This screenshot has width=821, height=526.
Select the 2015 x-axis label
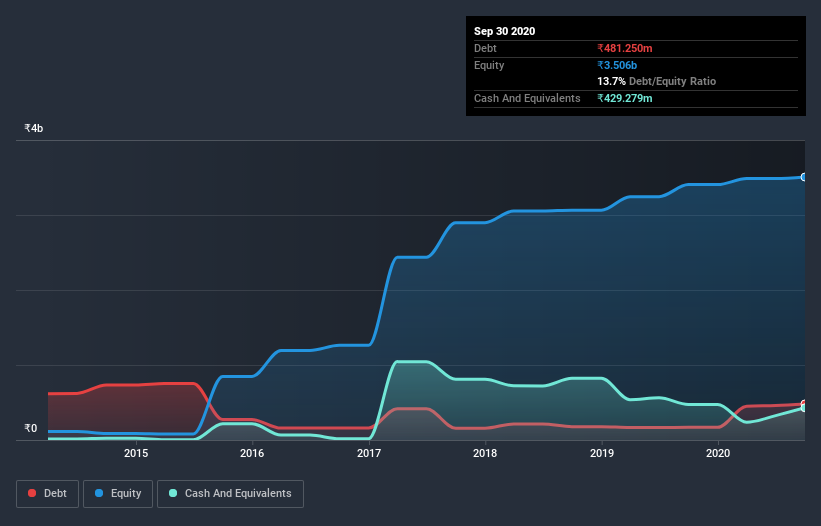(x=136, y=453)
